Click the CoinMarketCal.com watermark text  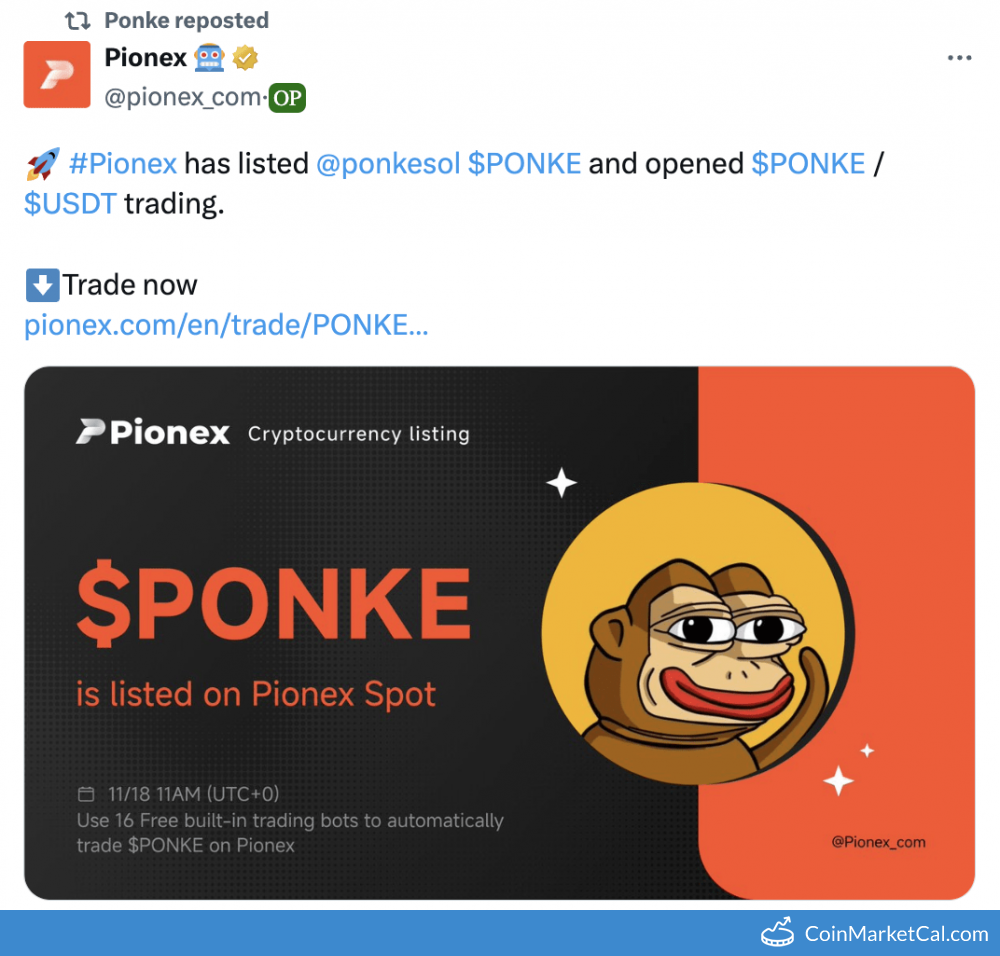click(896, 934)
